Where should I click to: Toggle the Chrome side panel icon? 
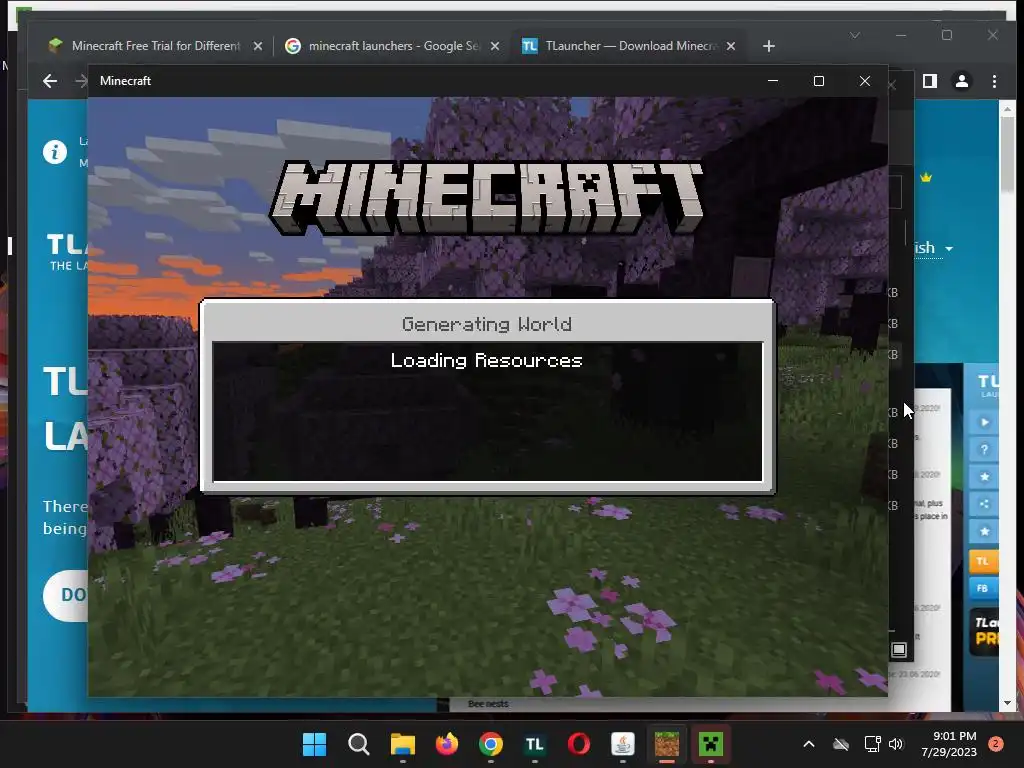pyautogui.click(x=930, y=81)
